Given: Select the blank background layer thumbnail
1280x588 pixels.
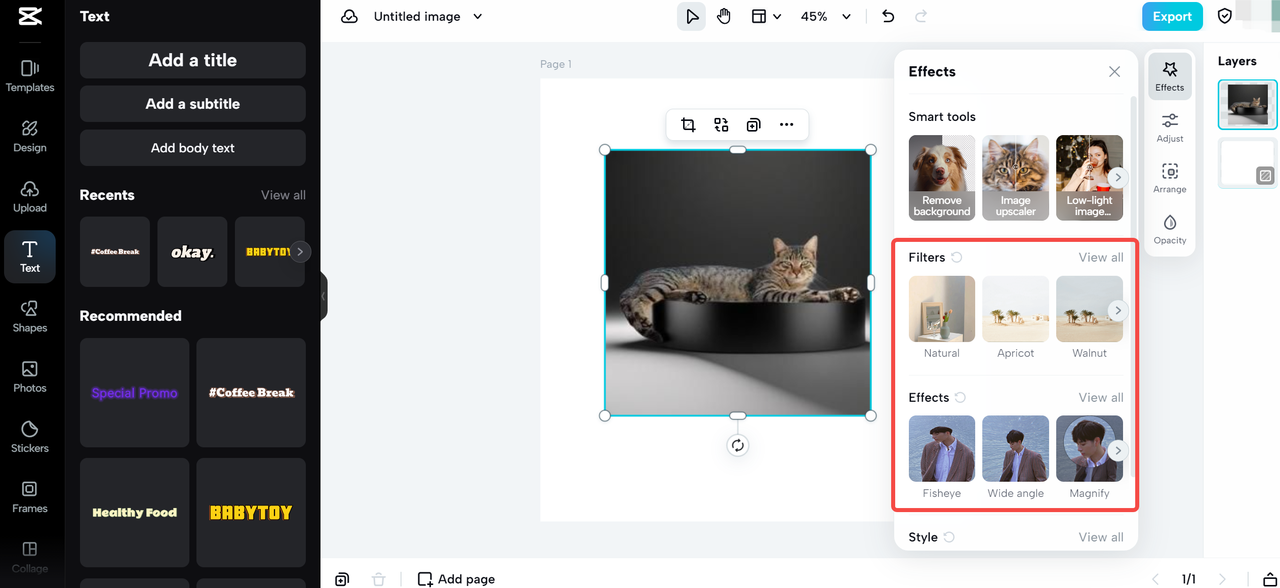Looking at the screenshot, I should click(x=1247, y=164).
